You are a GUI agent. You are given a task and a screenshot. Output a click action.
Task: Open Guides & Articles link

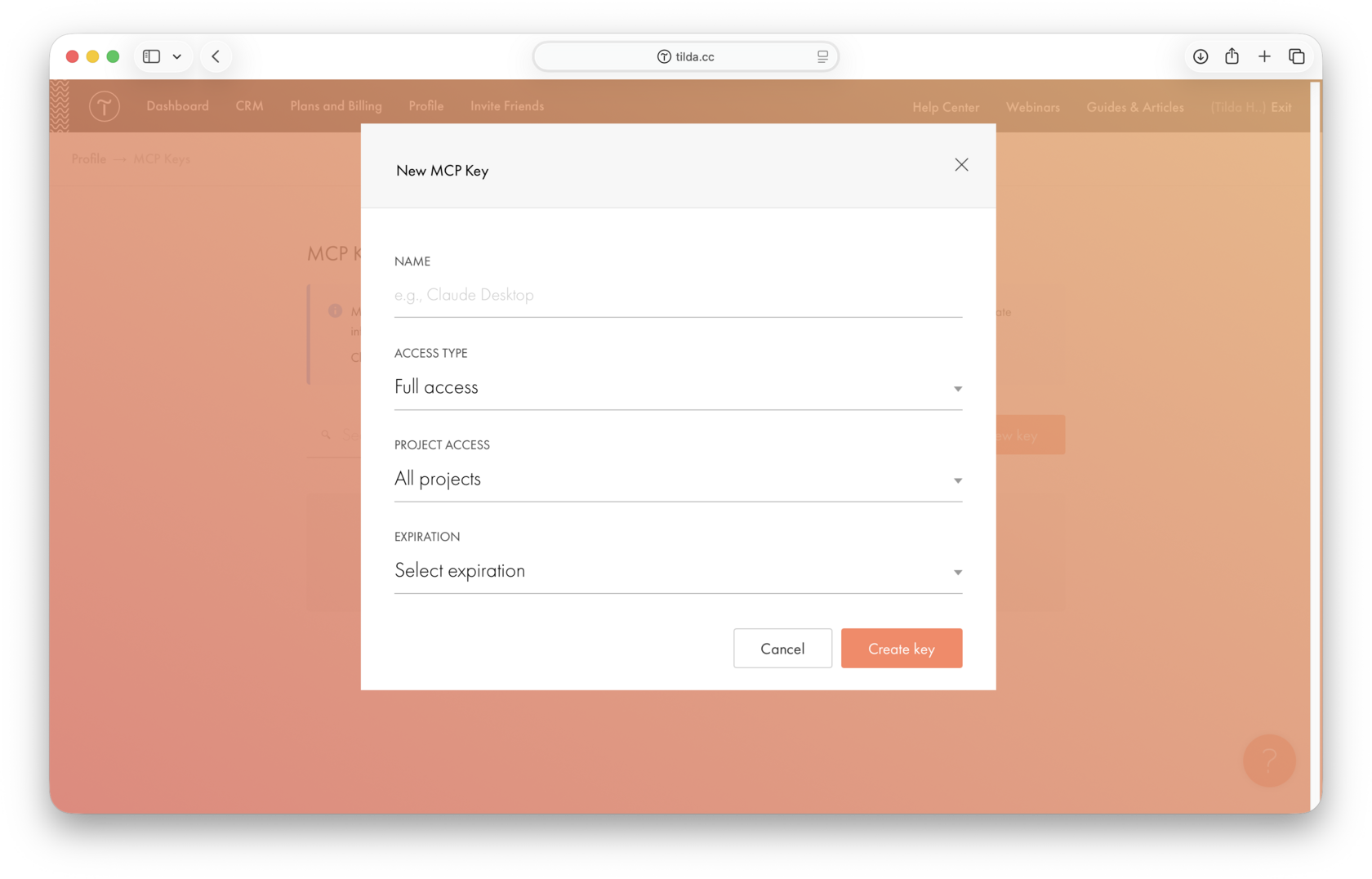pos(1135,107)
